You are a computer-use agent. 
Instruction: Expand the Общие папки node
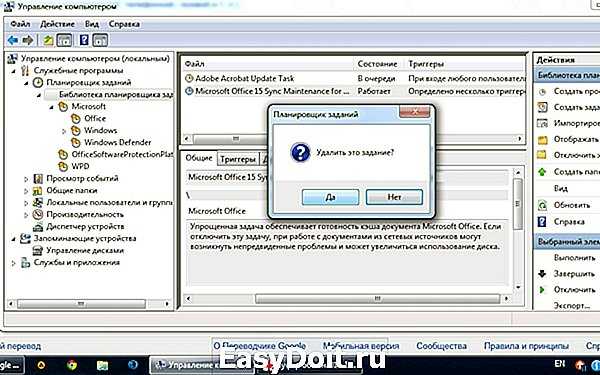26,191
